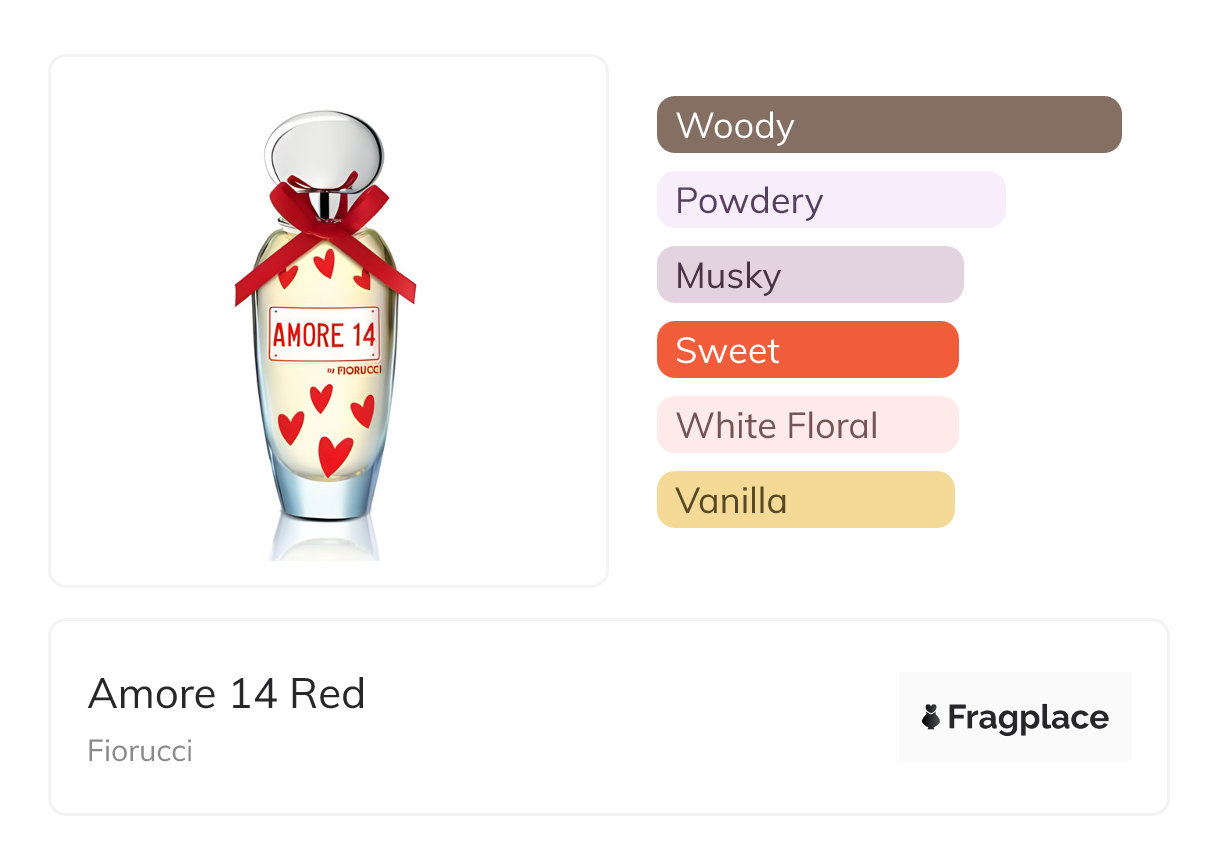Click the large bottom heart on the bottle
The image size is (1218, 864).
tap(334, 455)
